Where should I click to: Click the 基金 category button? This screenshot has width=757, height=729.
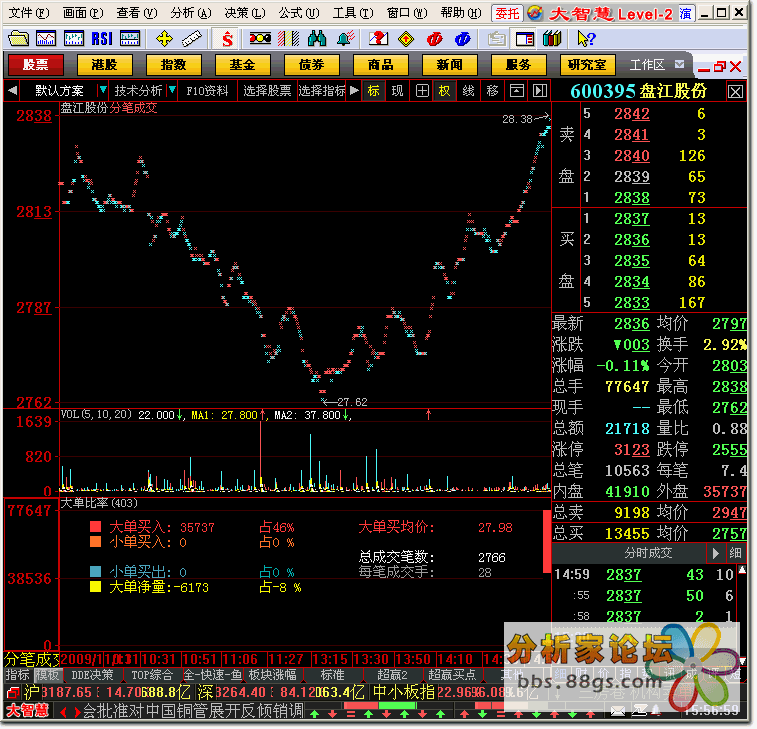242,65
